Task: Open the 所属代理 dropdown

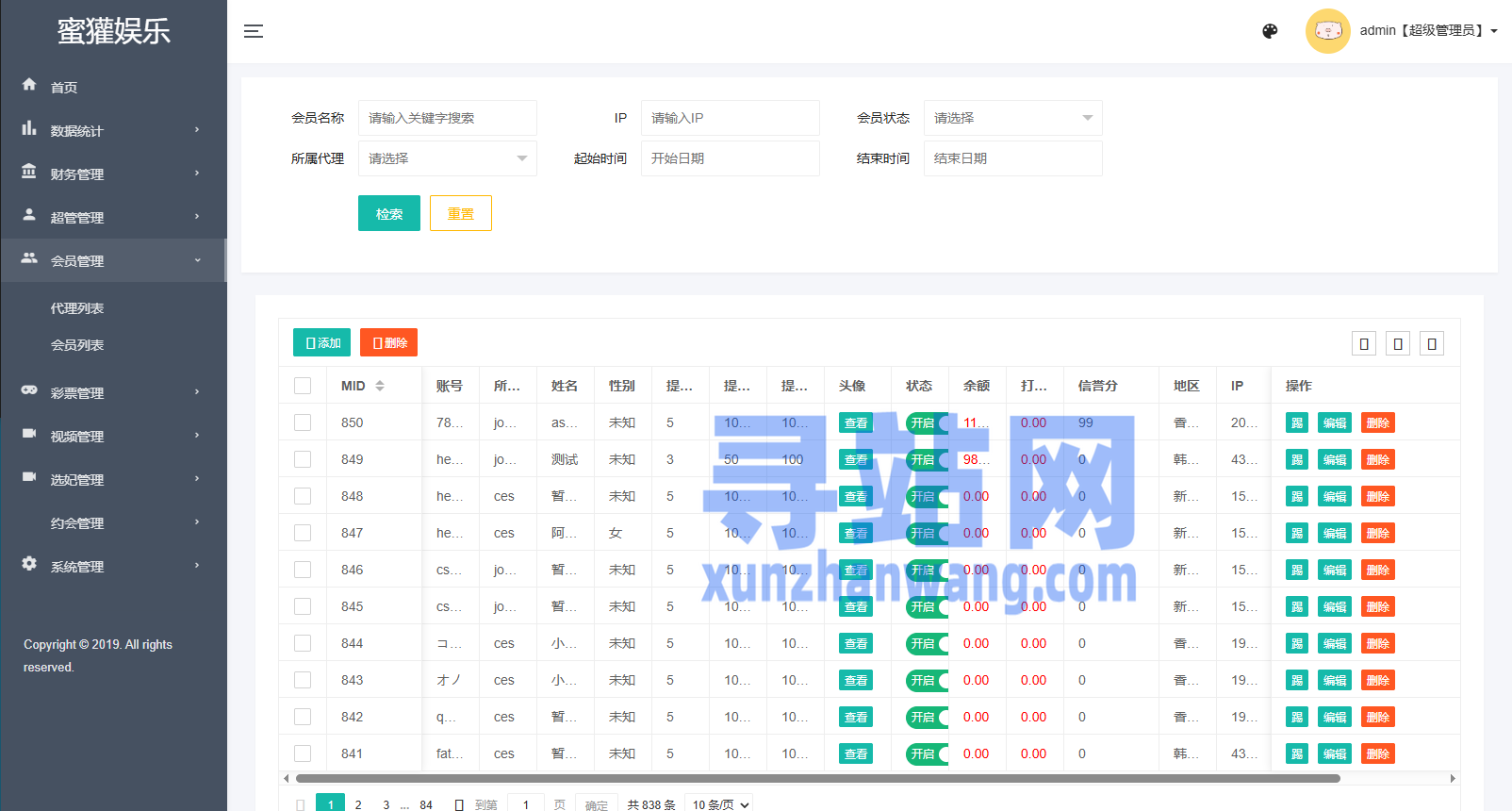Action: pyautogui.click(x=447, y=158)
